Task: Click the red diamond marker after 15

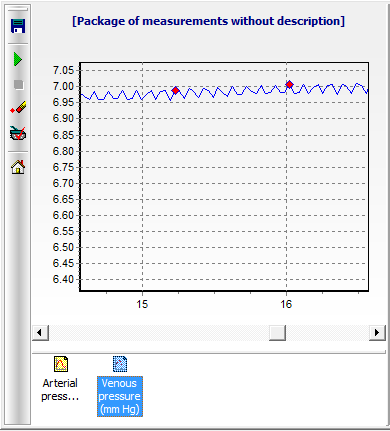Action: pyautogui.click(x=175, y=90)
